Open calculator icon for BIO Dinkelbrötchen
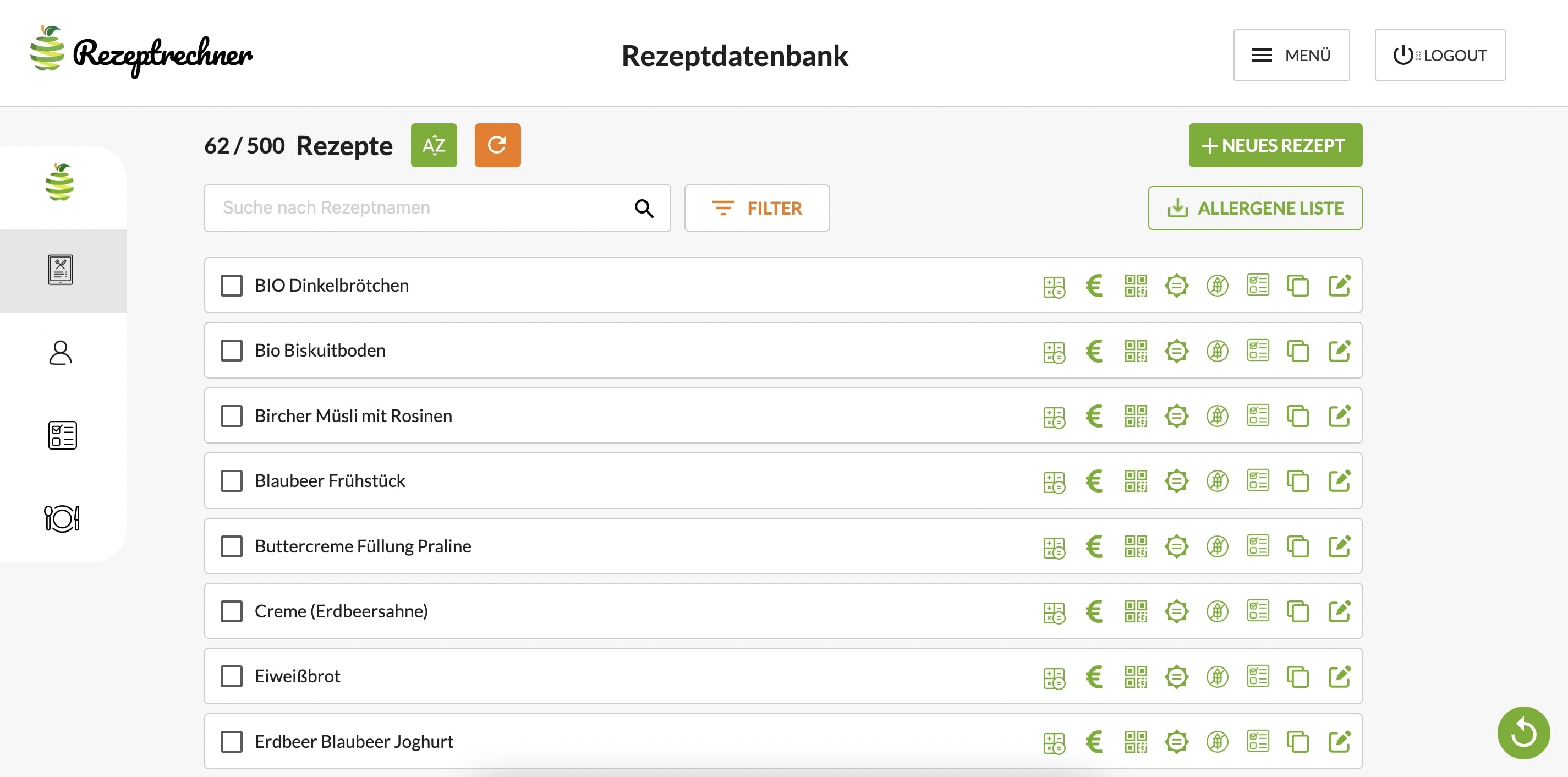 point(1054,286)
